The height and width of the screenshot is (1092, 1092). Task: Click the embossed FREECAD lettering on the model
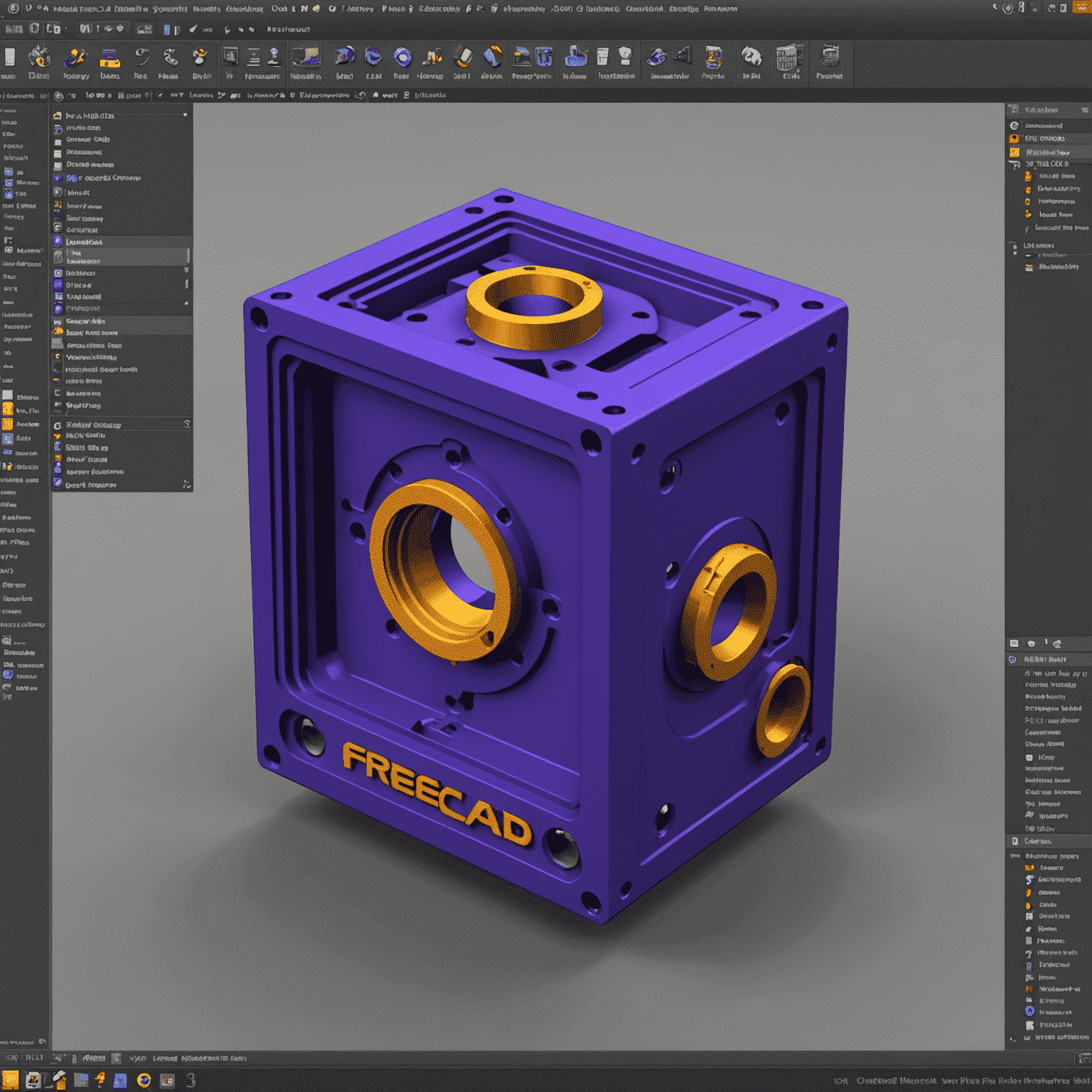coord(437,794)
